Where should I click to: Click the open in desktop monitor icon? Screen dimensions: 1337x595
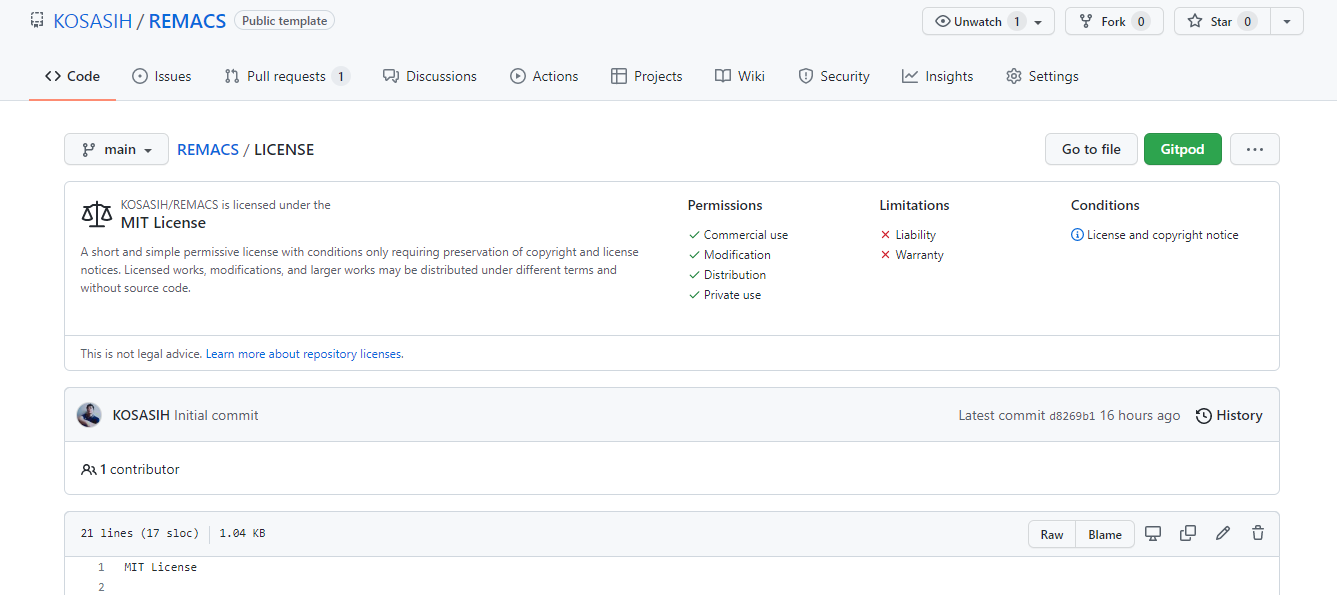1153,533
